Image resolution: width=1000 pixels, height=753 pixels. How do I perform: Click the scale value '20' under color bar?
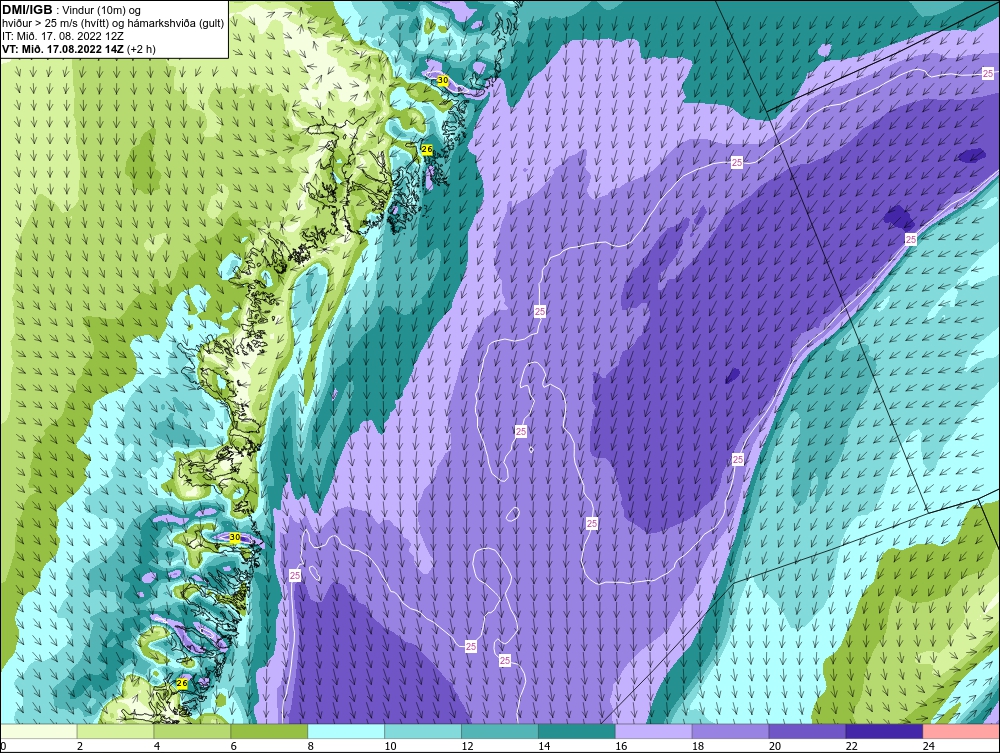pyautogui.click(x=774, y=746)
